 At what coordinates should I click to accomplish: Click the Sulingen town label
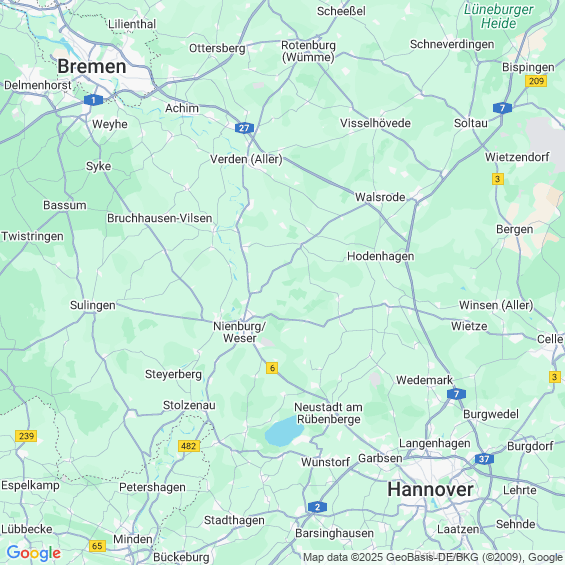tap(93, 305)
